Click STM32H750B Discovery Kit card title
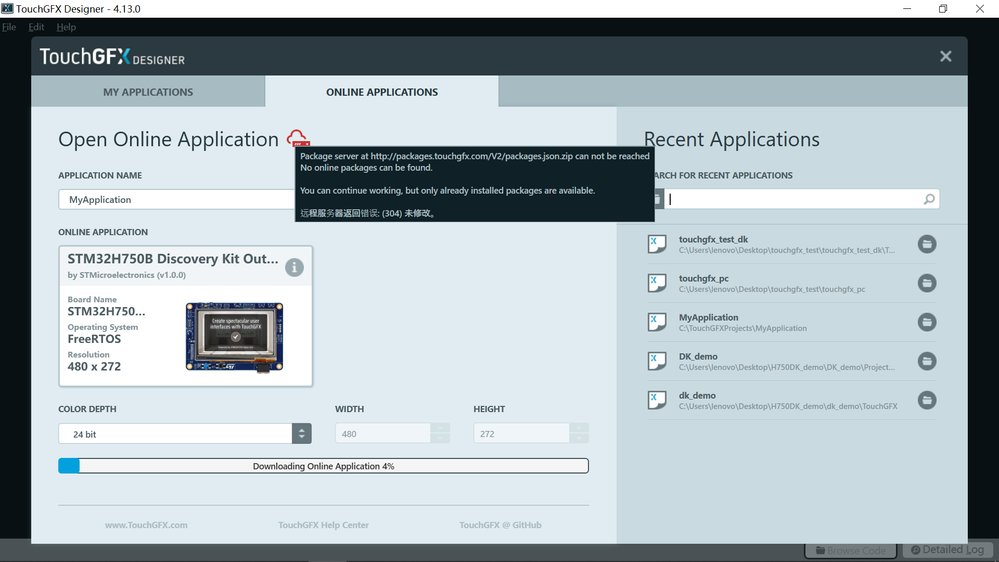The height and width of the screenshot is (562, 999). tap(173, 259)
